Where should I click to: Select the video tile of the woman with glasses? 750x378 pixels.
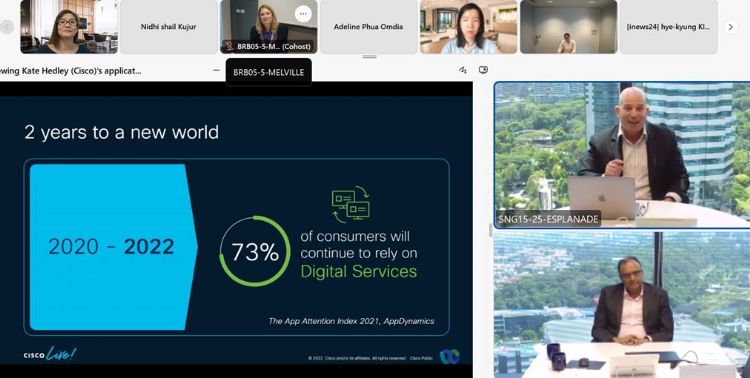coord(68,27)
